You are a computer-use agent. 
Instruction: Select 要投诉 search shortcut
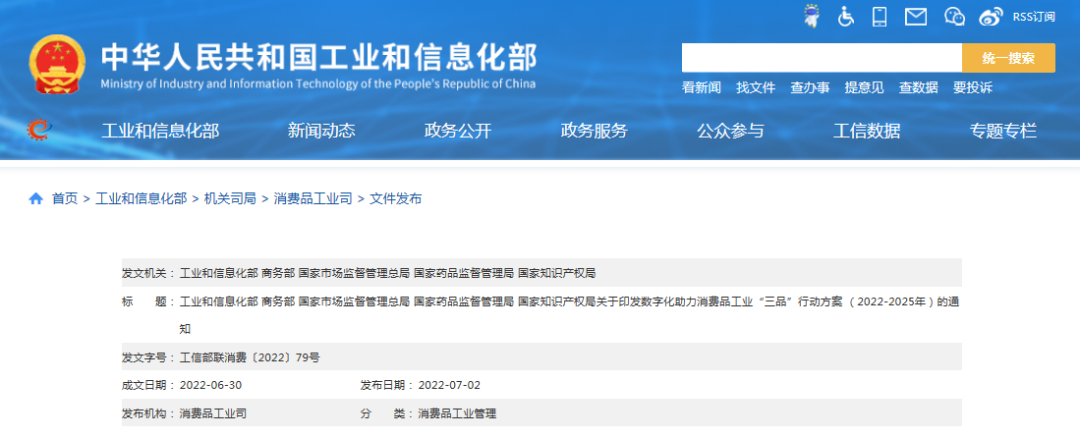click(973, 88)
